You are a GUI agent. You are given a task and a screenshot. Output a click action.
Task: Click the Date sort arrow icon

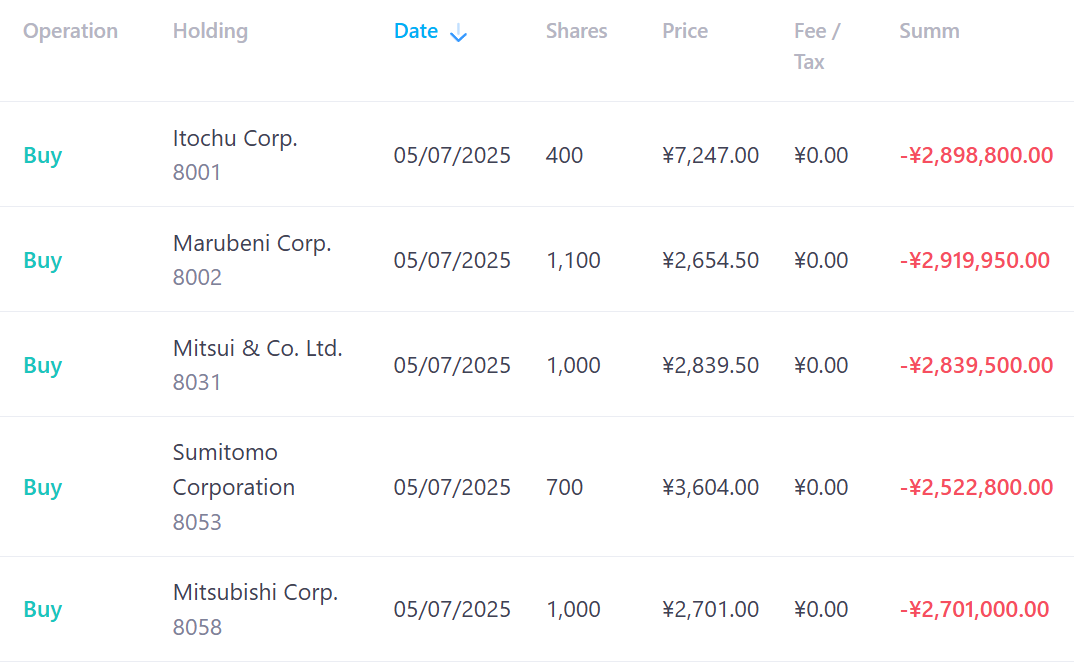point(459,33)
